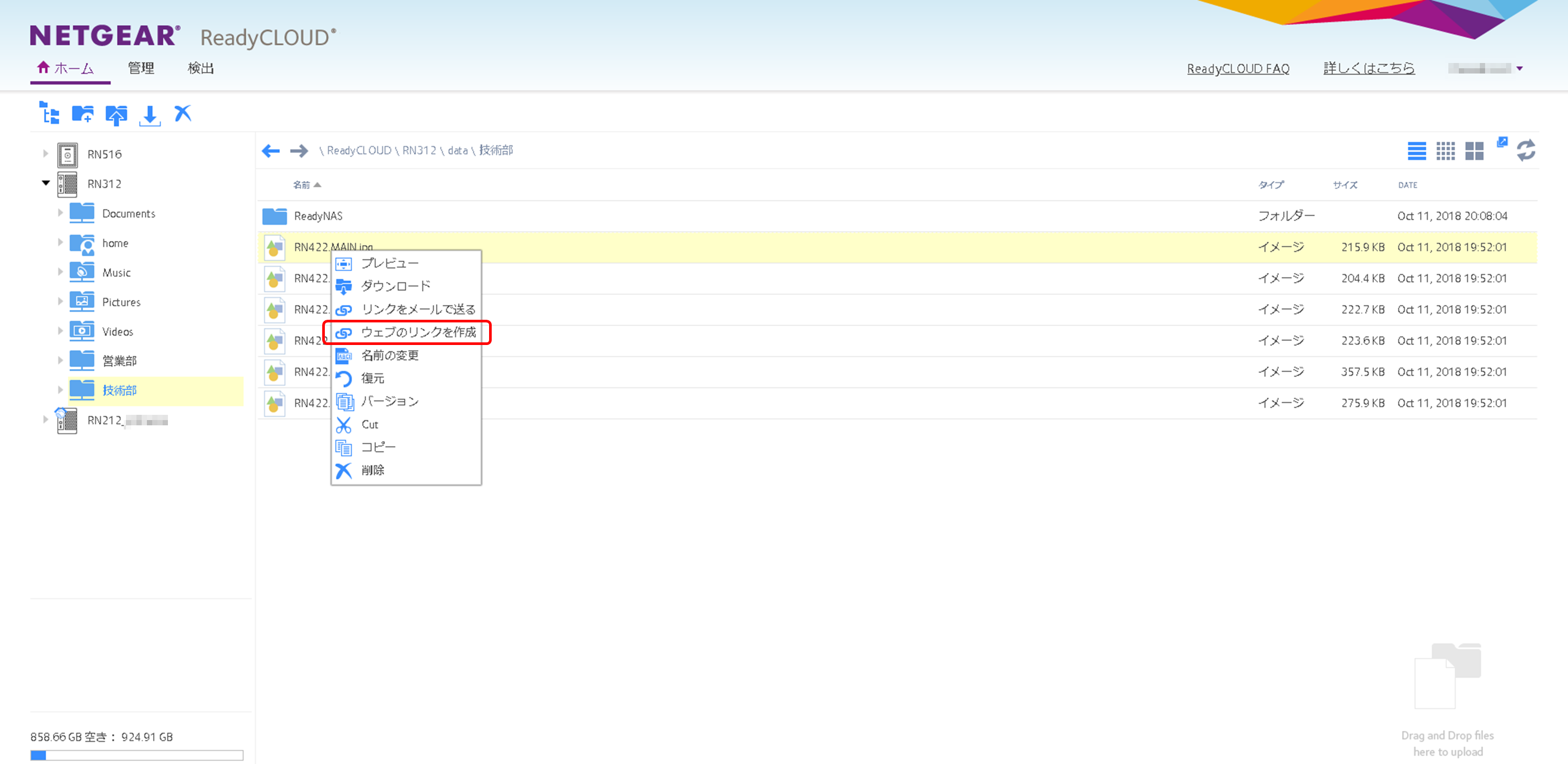Image resolution: width=1568 pixels, height=764 pixels.
Task: Click the delete X toolbar icon
Action: coord(183,113)
